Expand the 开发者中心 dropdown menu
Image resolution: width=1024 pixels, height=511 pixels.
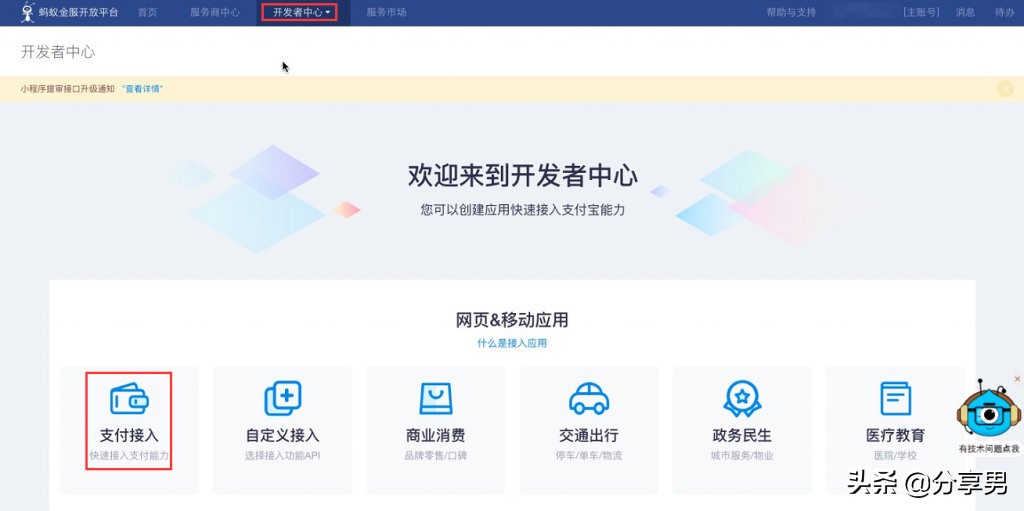300,12
